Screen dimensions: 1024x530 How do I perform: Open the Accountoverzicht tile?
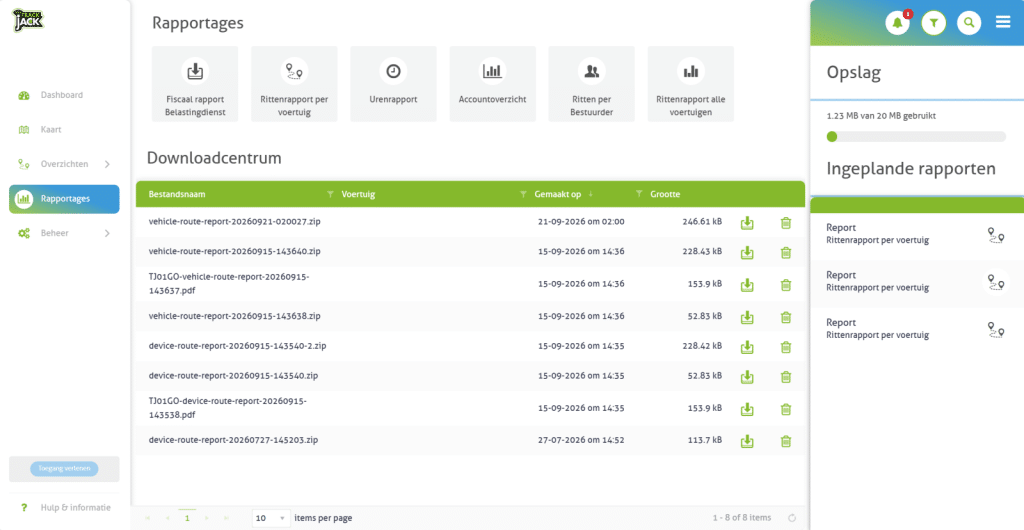[x=492, y=84]
